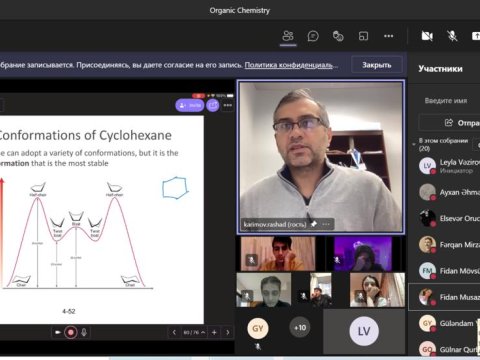
Task: Close the recording notice with Закрыть
Action: tap(377, 65)
